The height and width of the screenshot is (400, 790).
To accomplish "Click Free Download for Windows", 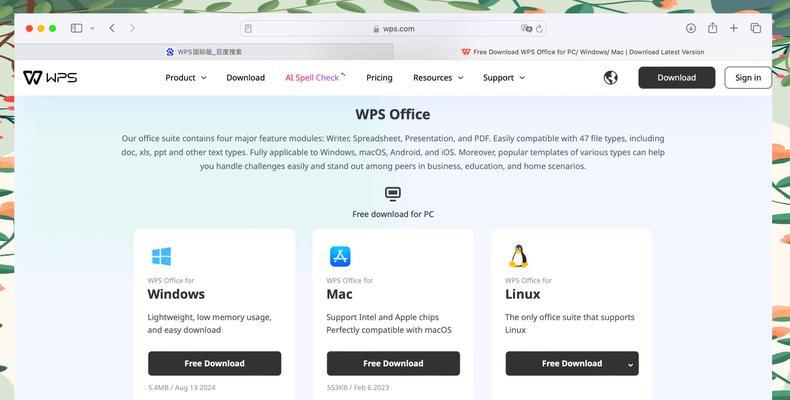I will click(215, 363).
